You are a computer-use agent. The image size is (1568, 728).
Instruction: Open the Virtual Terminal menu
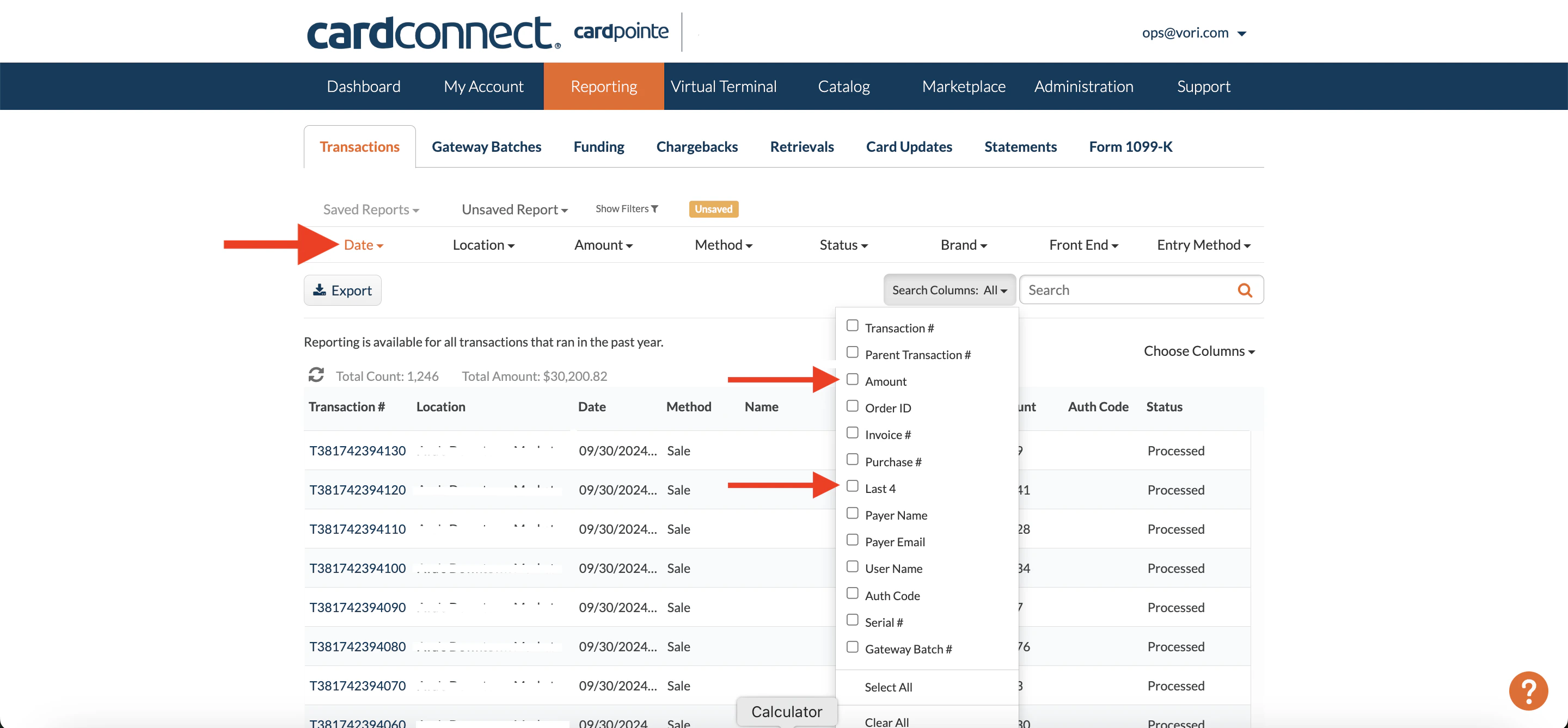pyautogui.click(x=723, y=87)
